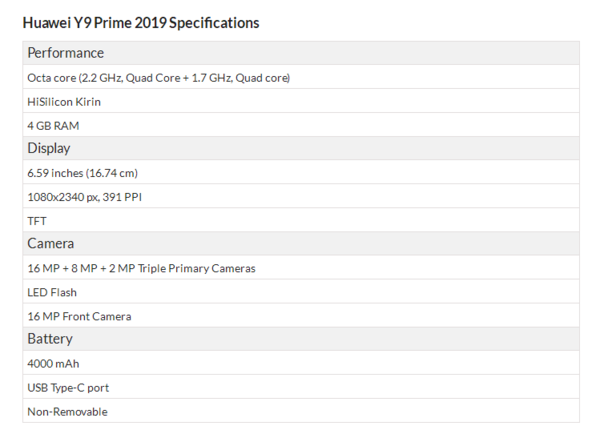Select the 16 MP Front Camera row
Viewport: 600px width, 434px height.
(79, 316)
